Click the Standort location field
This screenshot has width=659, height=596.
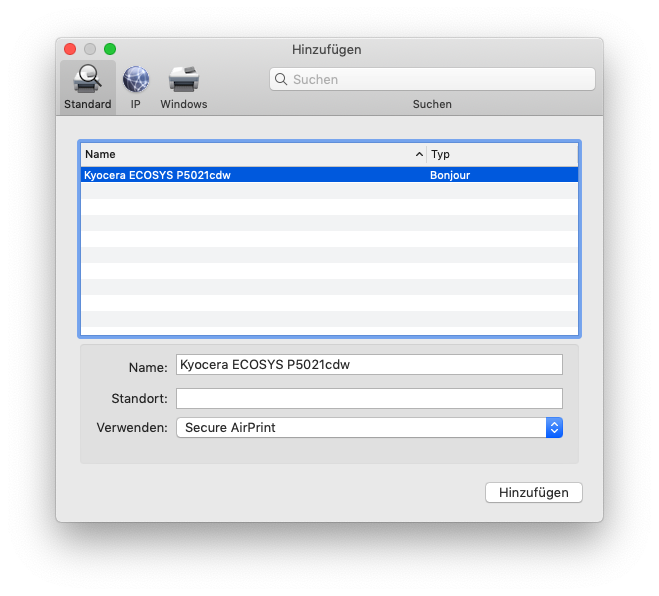[369, 398]
